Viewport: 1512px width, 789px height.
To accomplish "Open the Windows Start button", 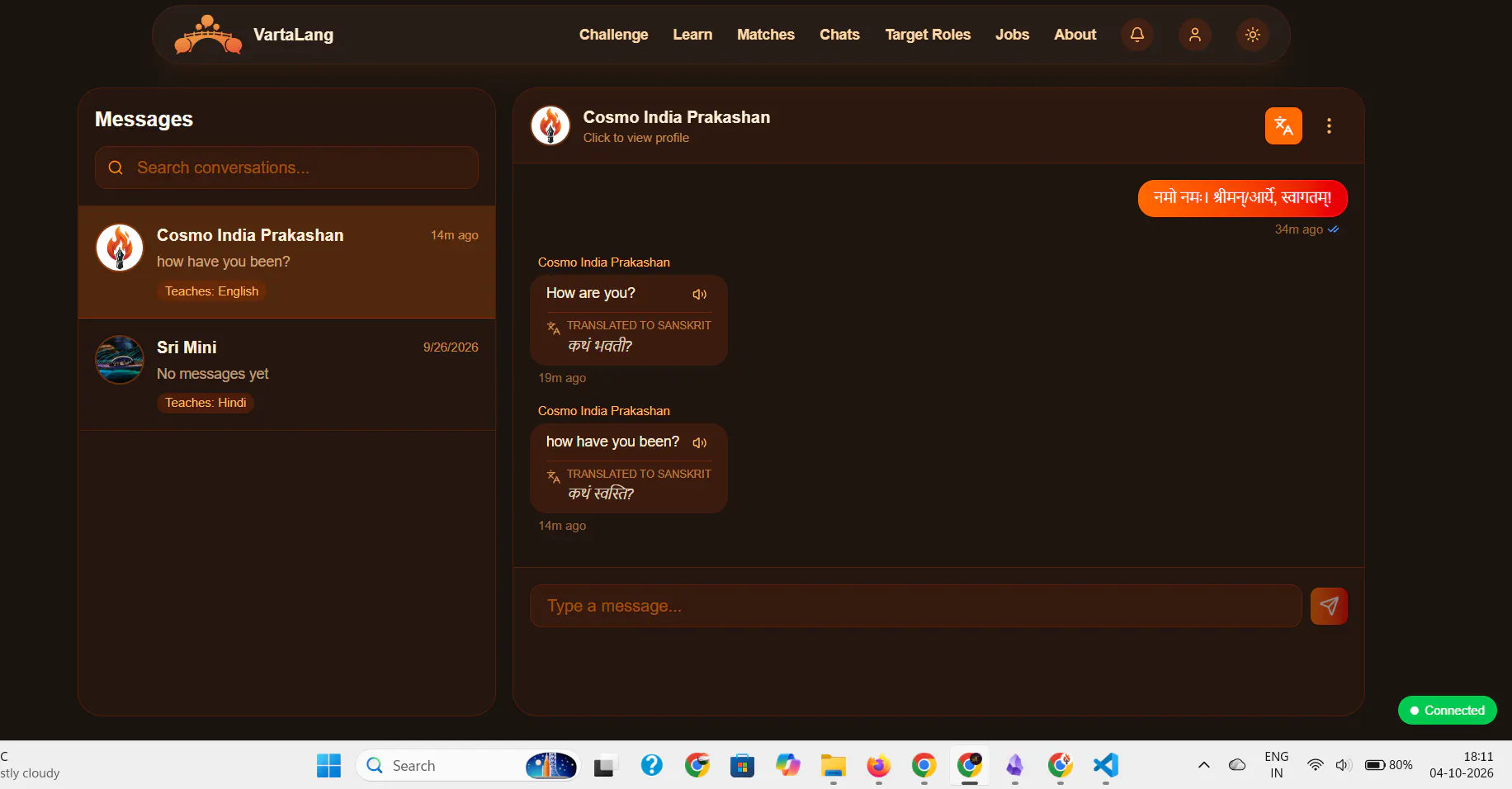I will [328, 766].
